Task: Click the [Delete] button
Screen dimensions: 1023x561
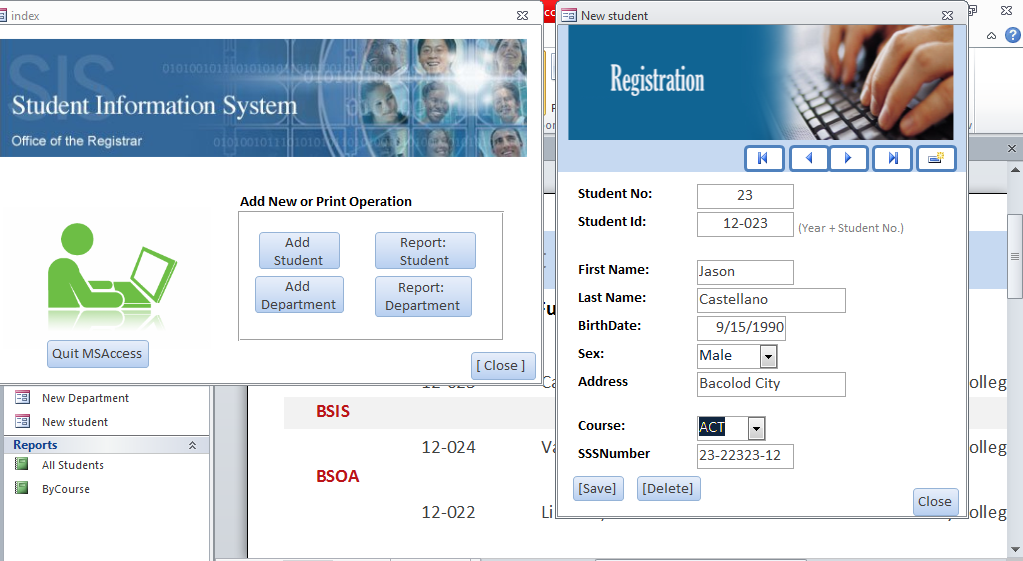Action: pos(668,488)
